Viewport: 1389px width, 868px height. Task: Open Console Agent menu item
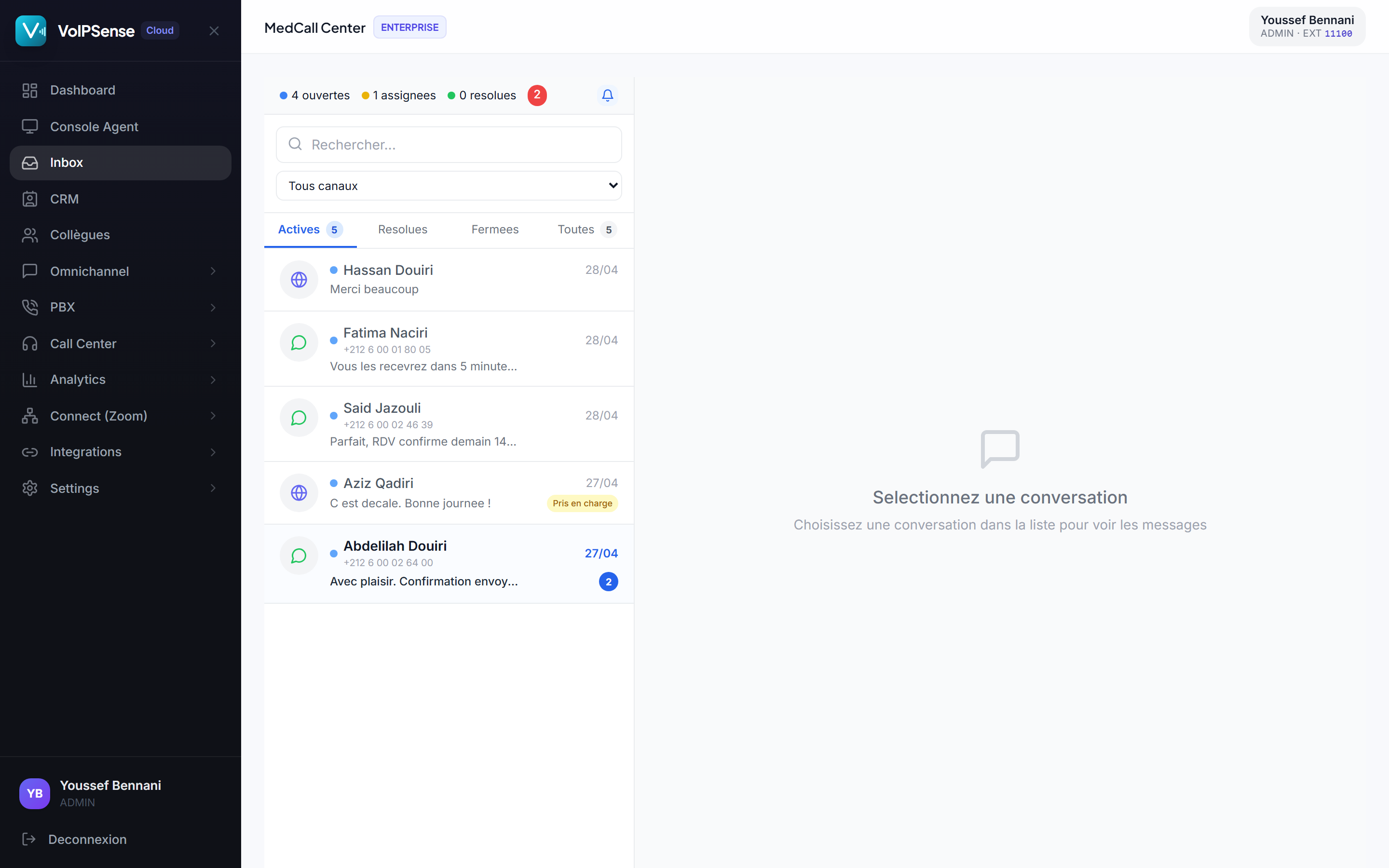[x=121, y=126]
